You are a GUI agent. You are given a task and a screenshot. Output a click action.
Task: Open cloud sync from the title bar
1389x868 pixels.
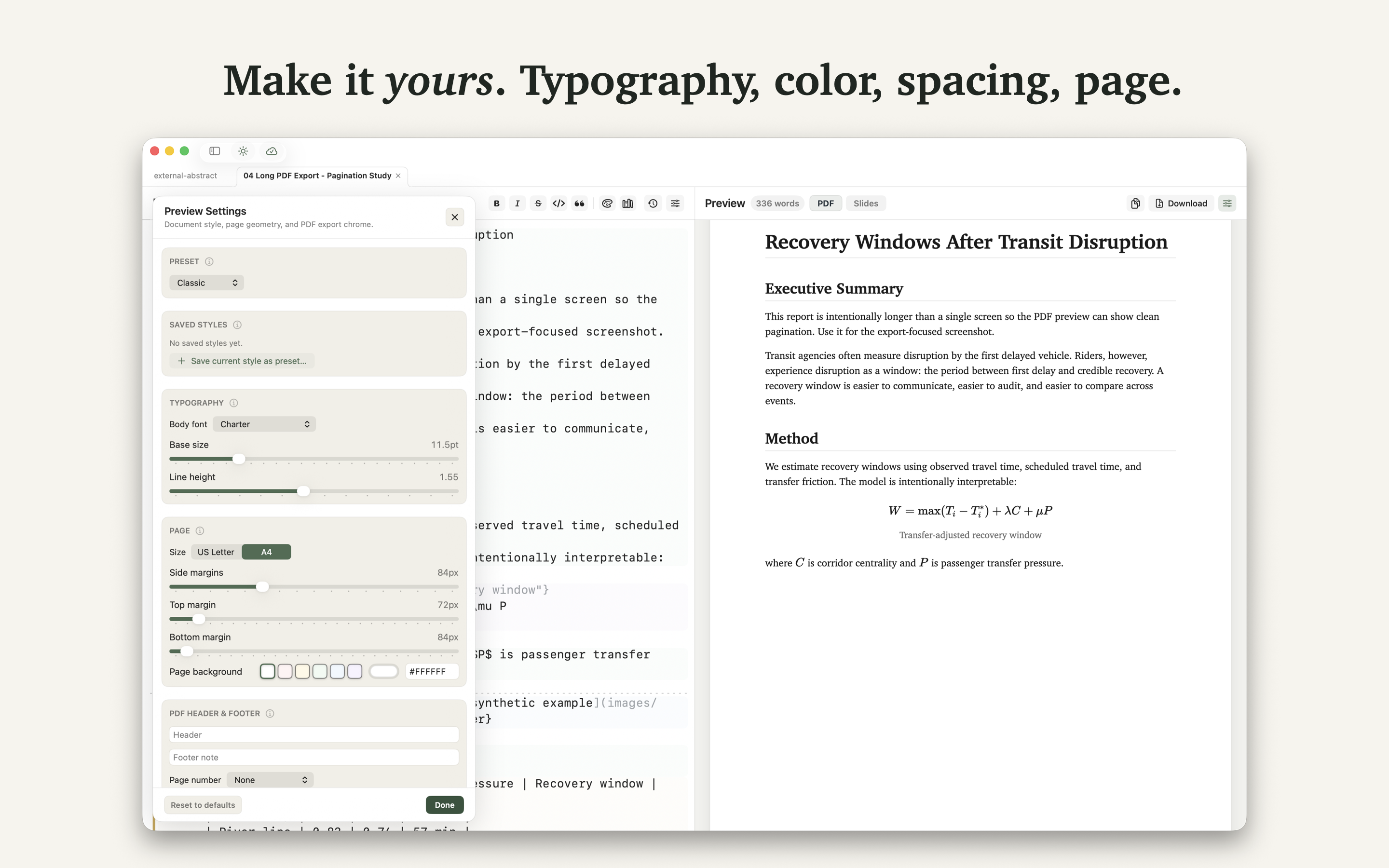point(272,151)
